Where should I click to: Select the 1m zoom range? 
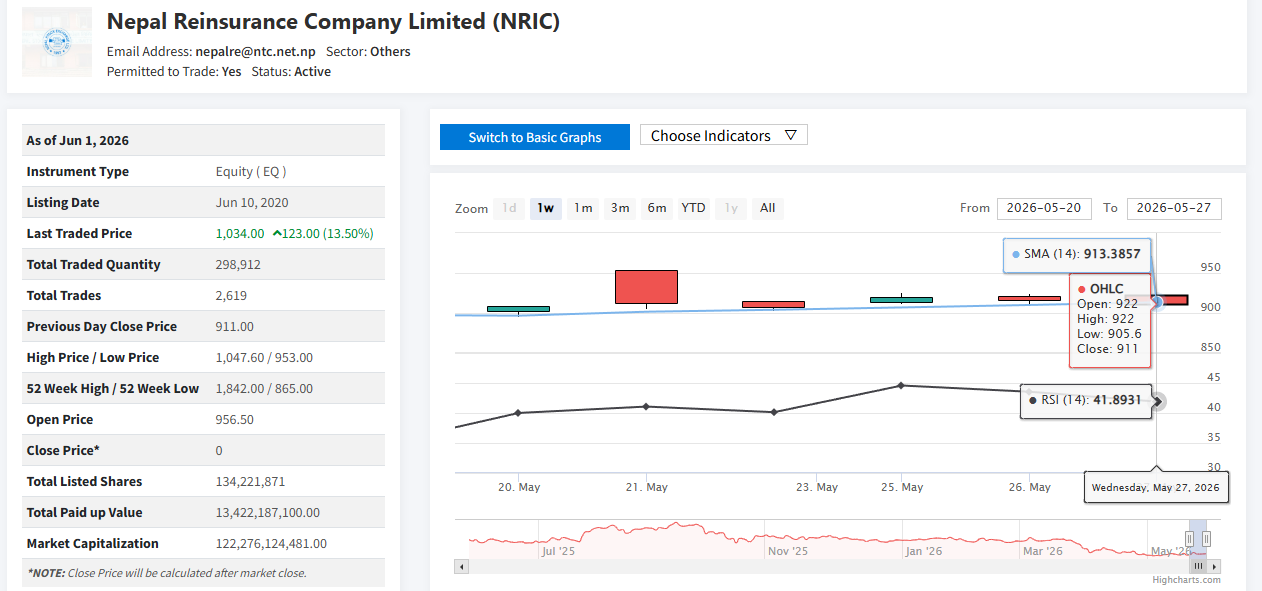tap(583, 208)
